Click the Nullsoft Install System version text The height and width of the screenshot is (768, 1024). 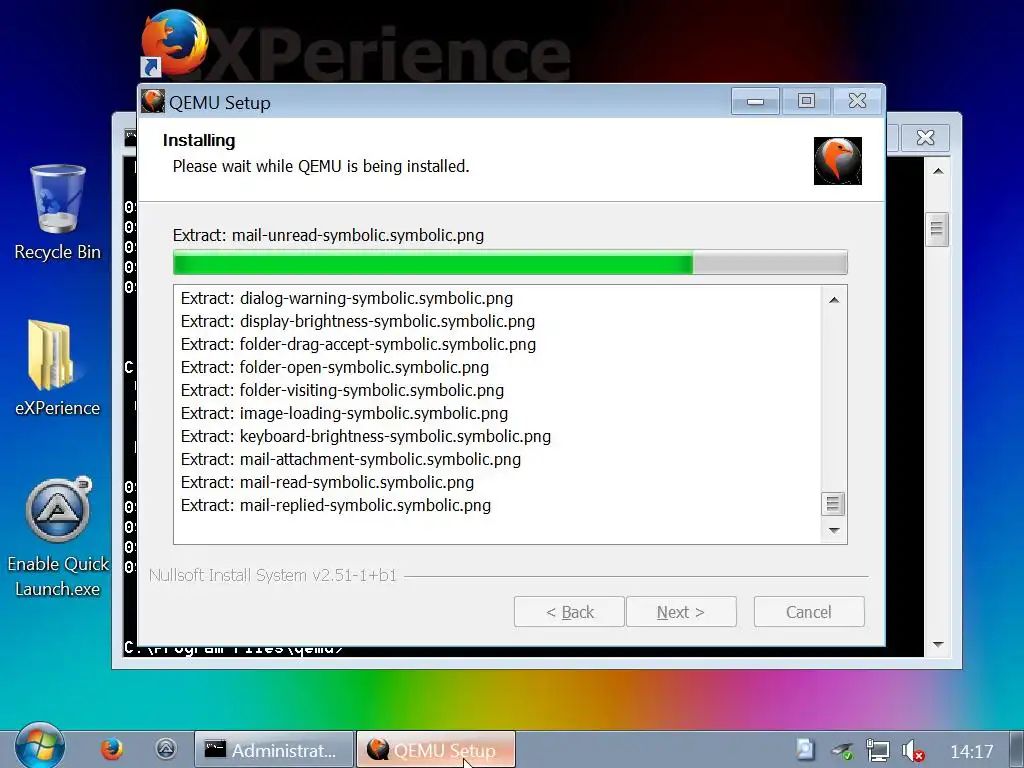273,575
